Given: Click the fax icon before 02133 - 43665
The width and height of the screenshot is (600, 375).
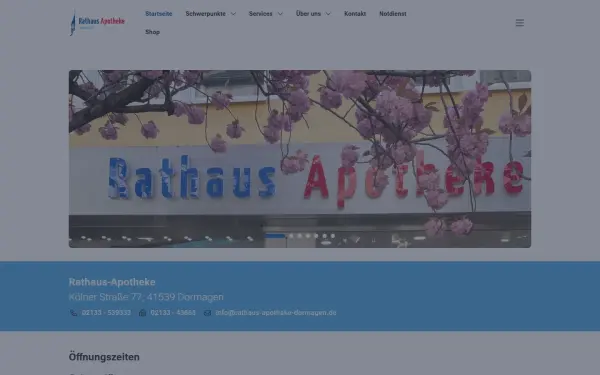Looking at the screenshot, I should [142, 313].
